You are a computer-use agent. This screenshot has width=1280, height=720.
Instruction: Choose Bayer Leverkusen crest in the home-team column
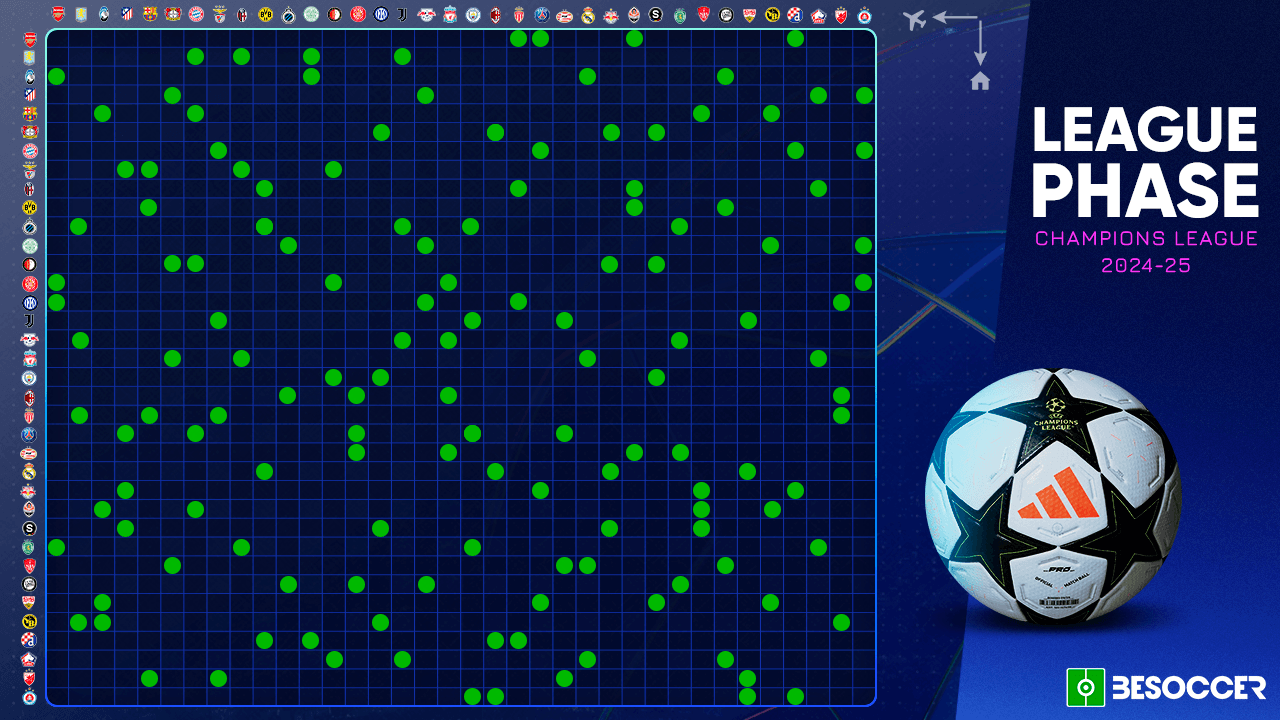click(29, 132)
